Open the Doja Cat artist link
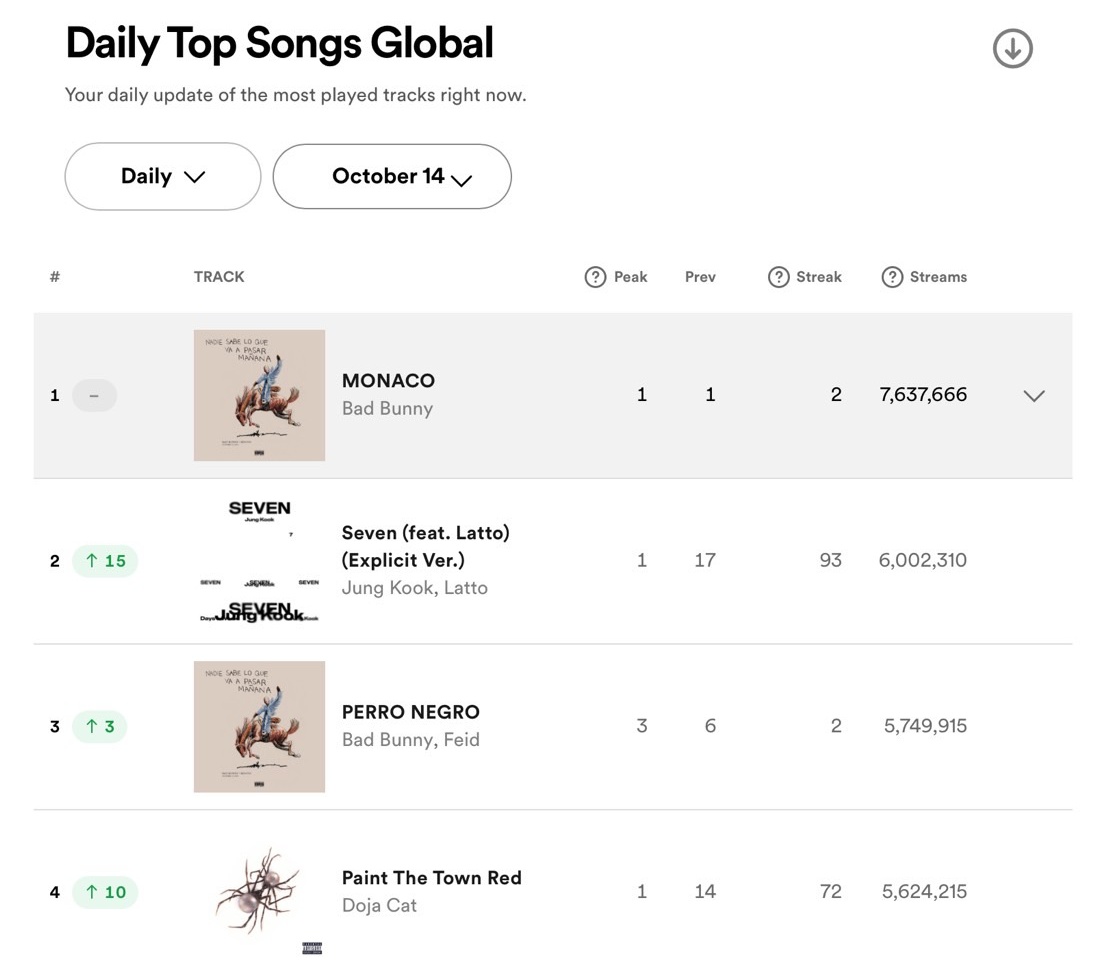1109x974 pixels. [379, 905]
